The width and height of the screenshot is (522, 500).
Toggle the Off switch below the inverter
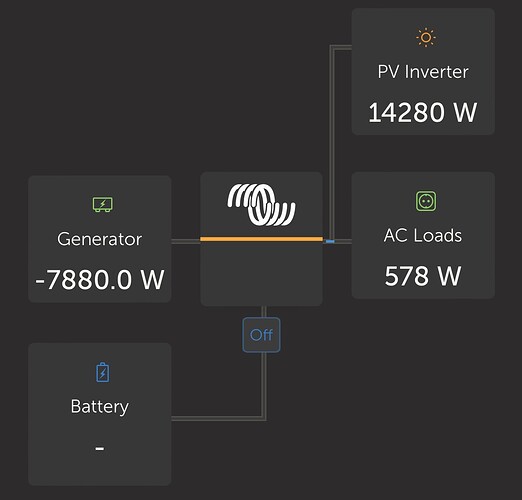click(261, 335)
